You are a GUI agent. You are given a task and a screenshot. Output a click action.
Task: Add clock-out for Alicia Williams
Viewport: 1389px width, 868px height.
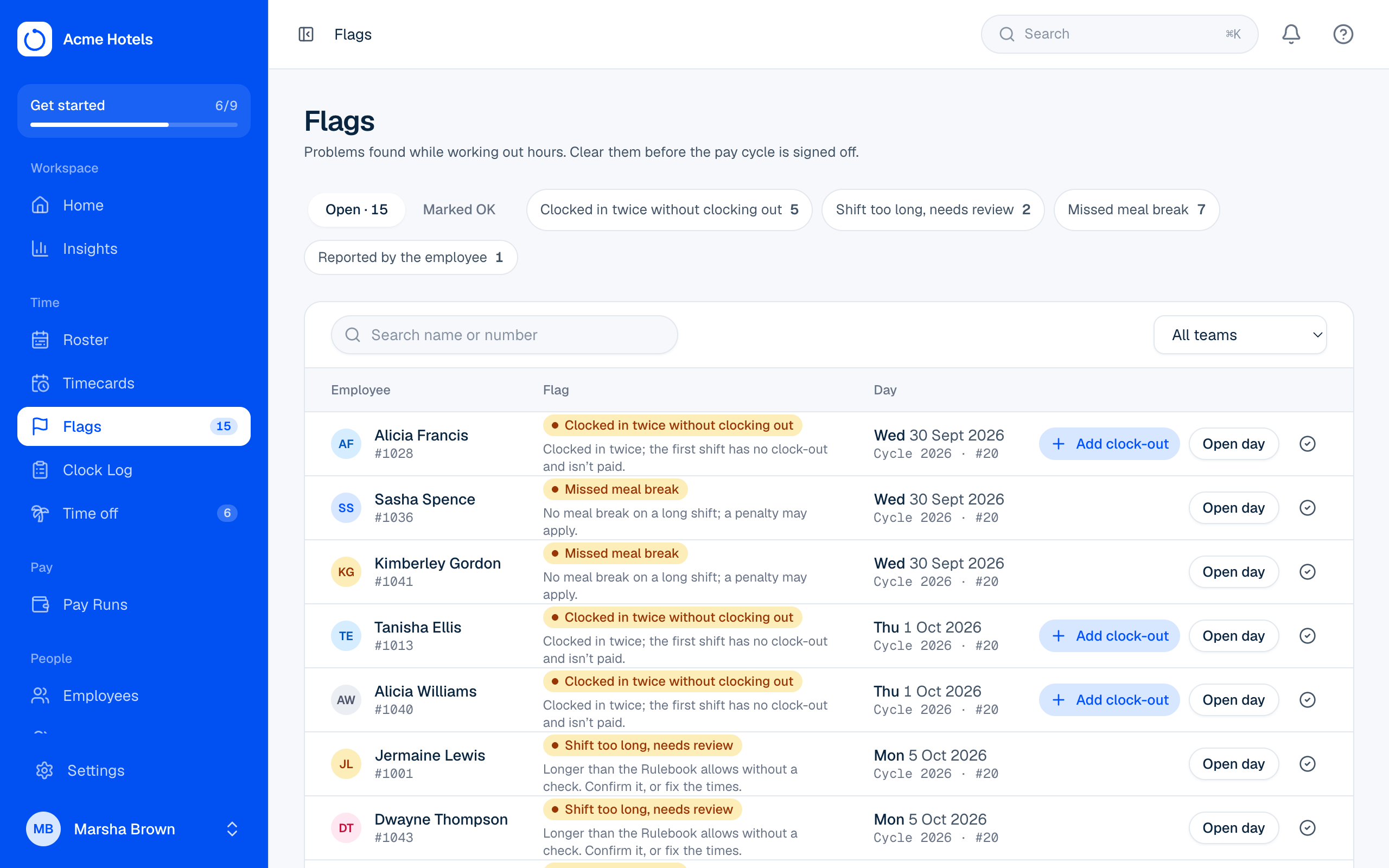coord(1109,700)
